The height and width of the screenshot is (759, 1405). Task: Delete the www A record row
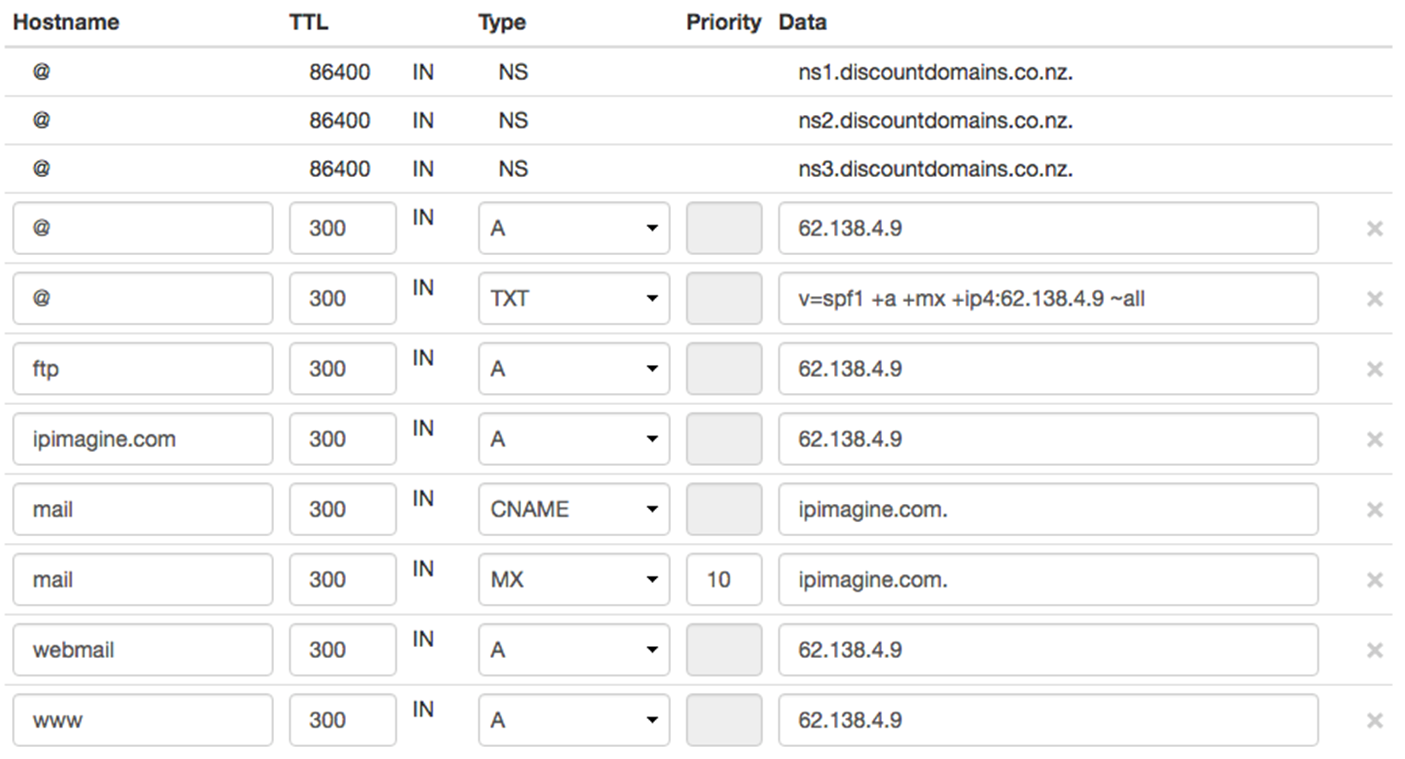[x=1374, y=720]
